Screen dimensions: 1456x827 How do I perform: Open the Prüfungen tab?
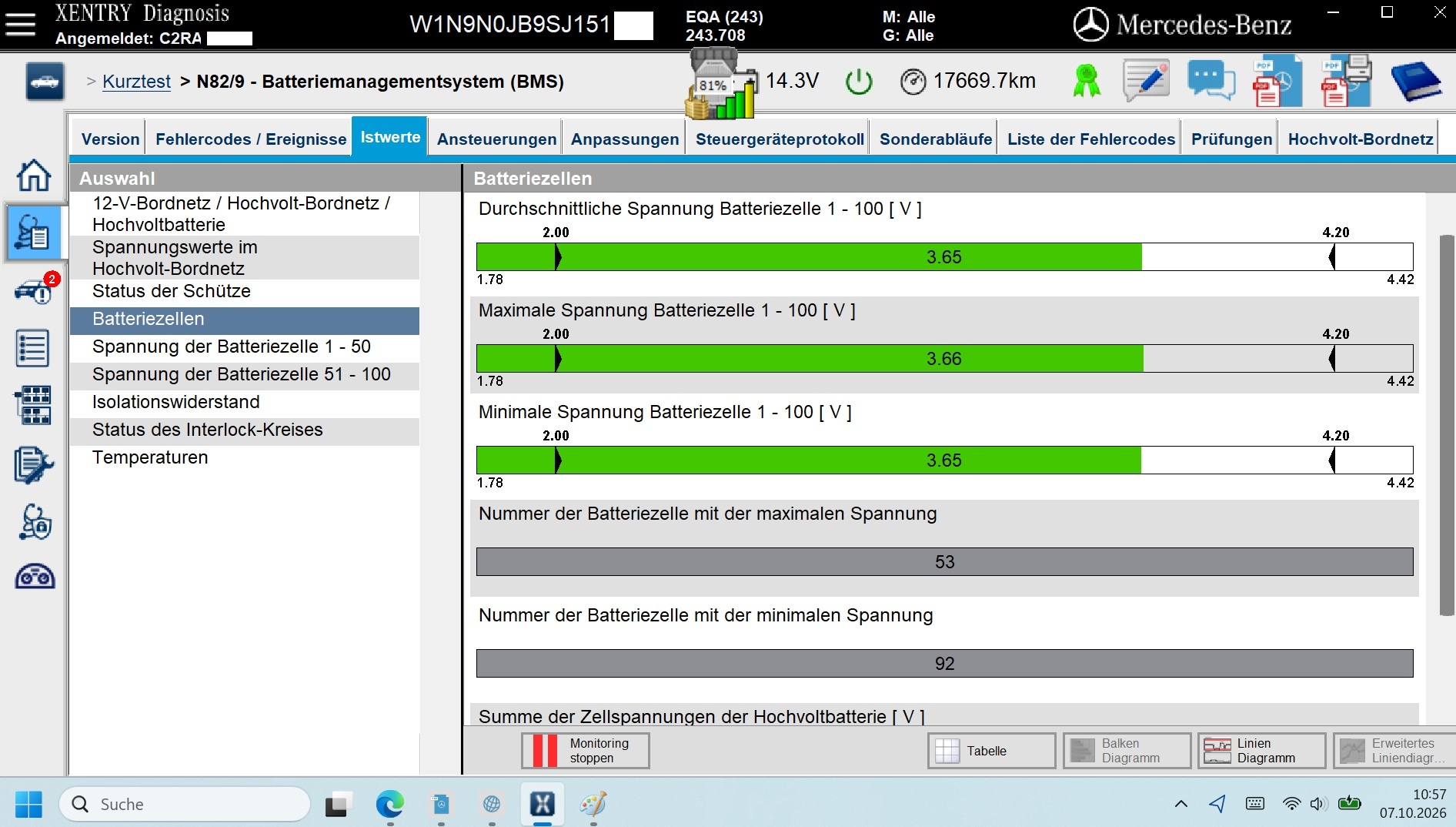pos(1231,139)
